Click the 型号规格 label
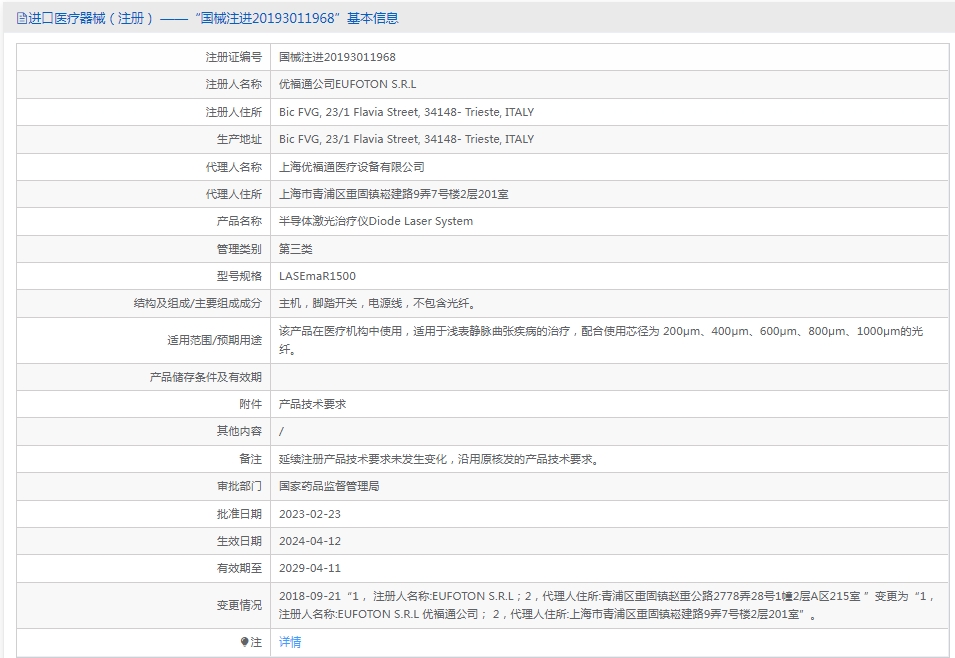 [239, 276]
